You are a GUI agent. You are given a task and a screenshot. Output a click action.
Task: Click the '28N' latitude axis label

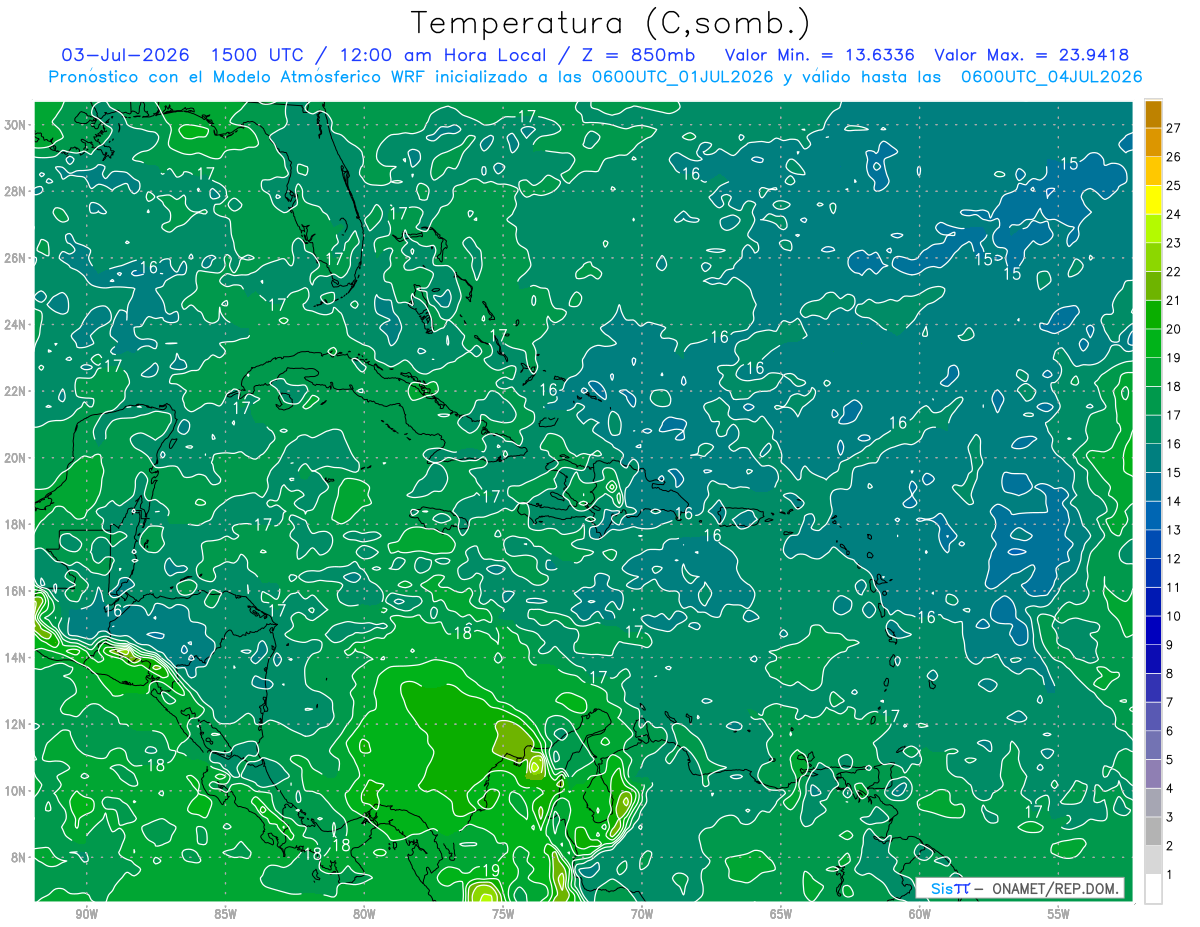[16, 191]
